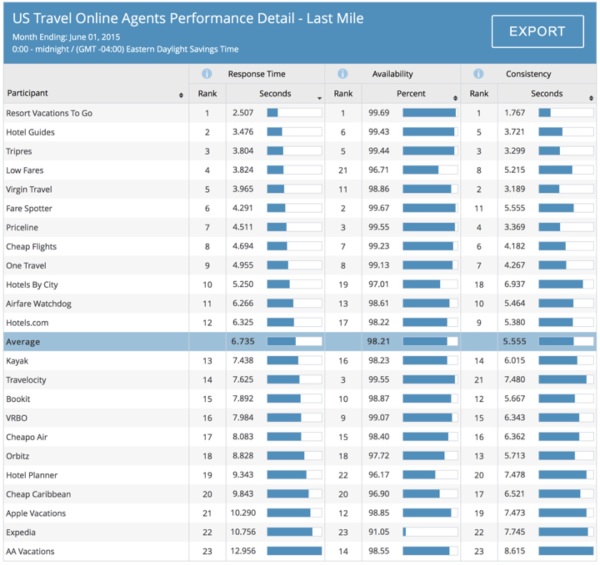This screenshot has width=600, height=565.
Task: Select the Hotels.com participant
Action: click(27, 323)
